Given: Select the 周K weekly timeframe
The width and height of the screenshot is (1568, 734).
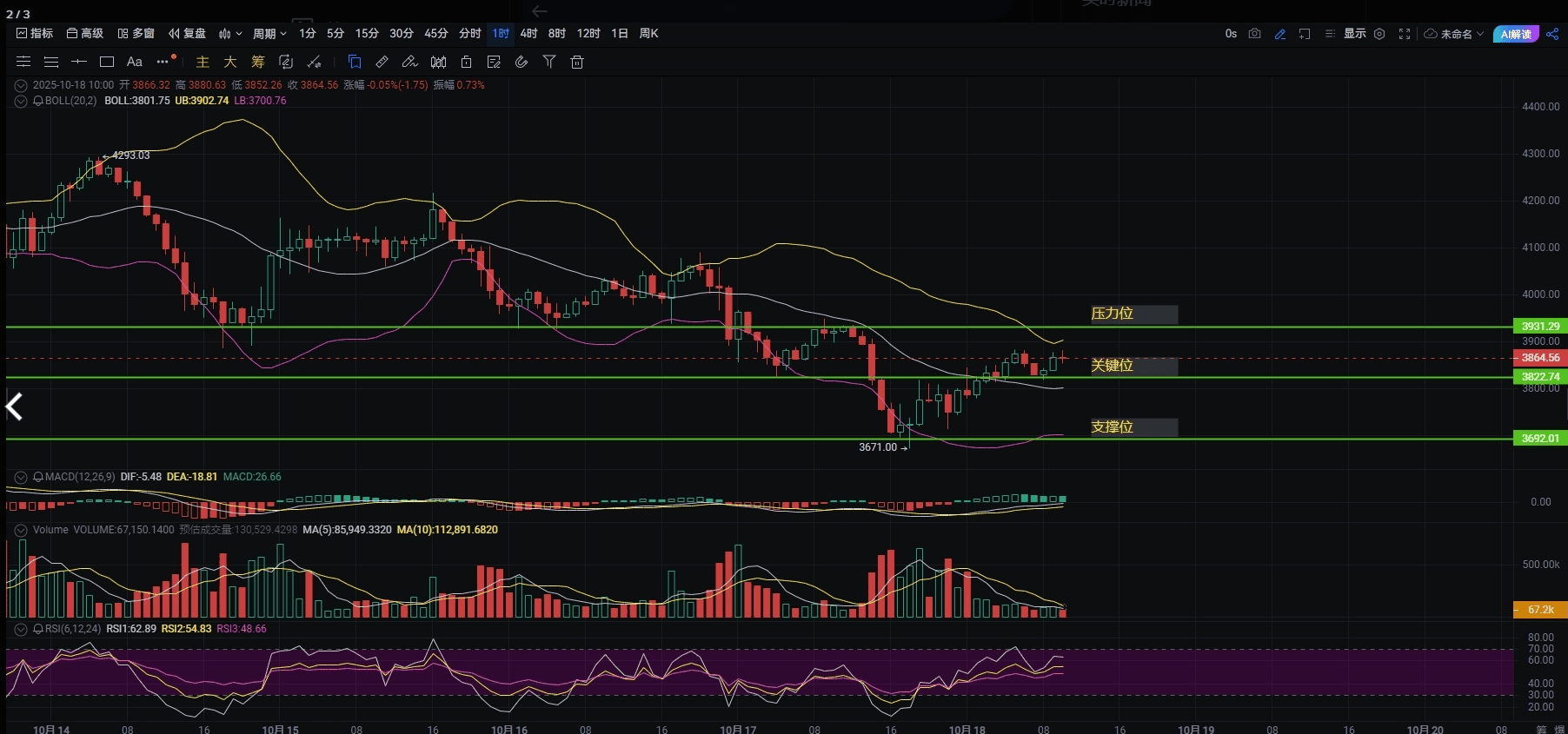Looking at the screenshot, I should pos(649,34).
